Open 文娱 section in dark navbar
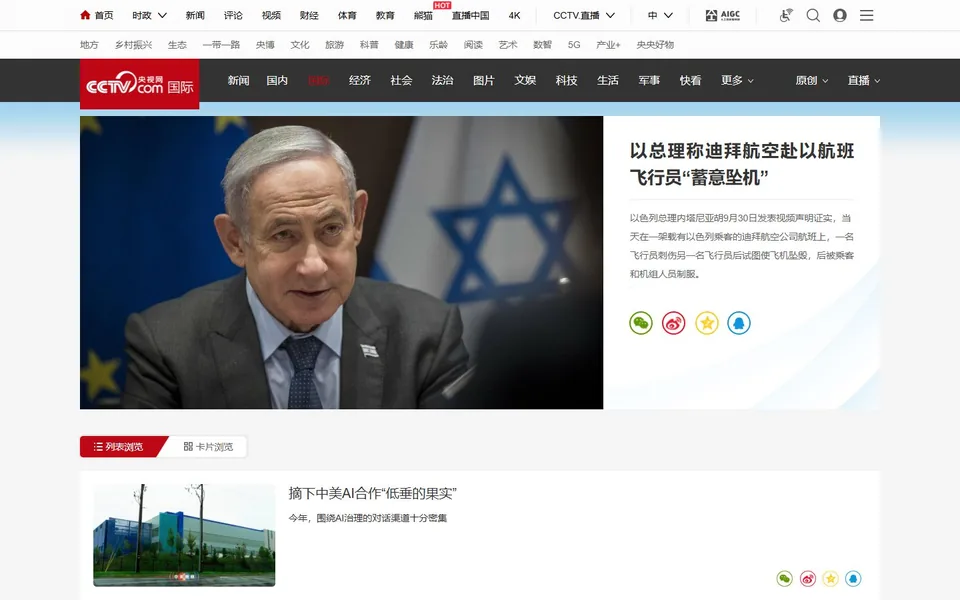This screenshot has width=960, height=600. [x=525, y=80]
